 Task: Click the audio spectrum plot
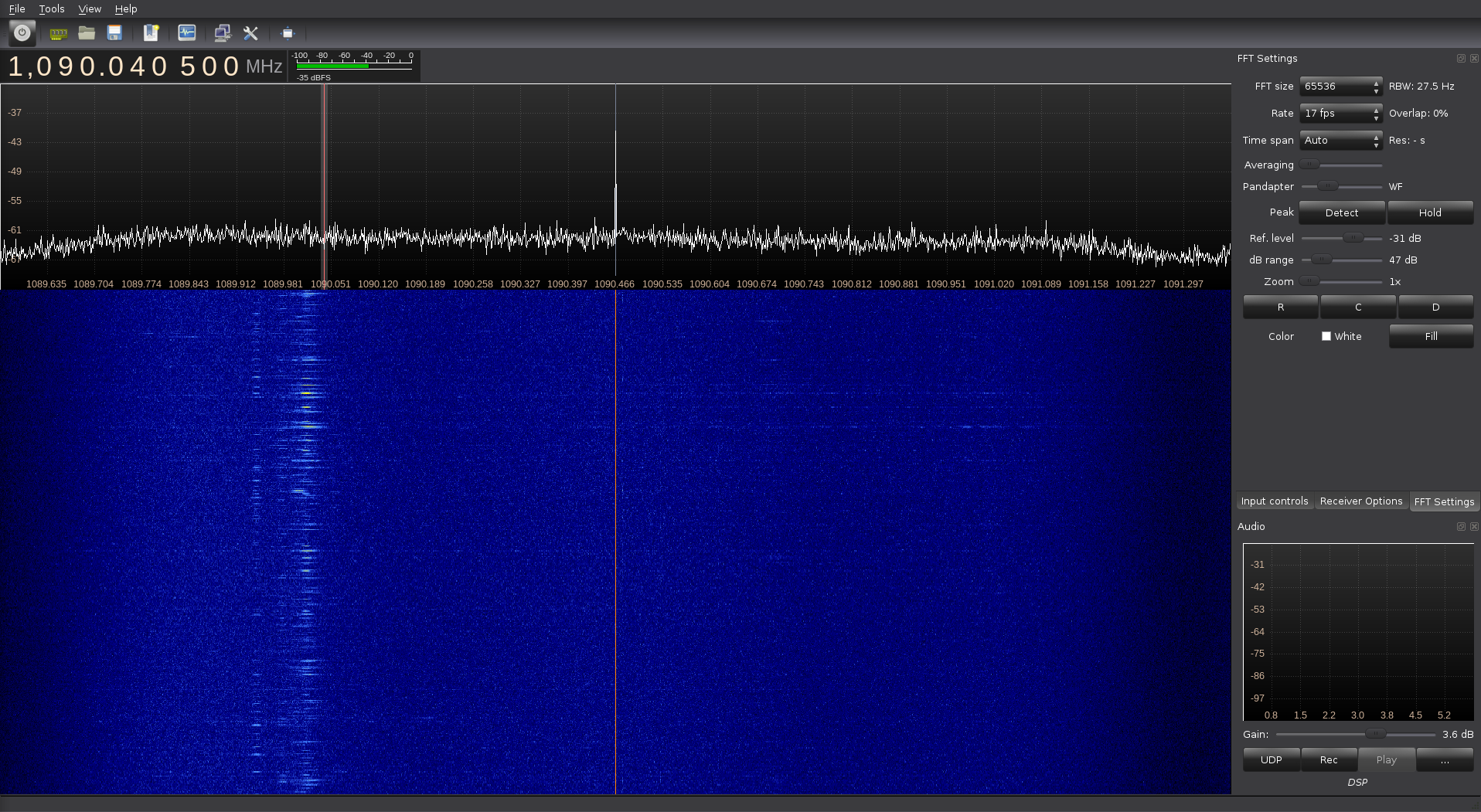[1358, 632]
